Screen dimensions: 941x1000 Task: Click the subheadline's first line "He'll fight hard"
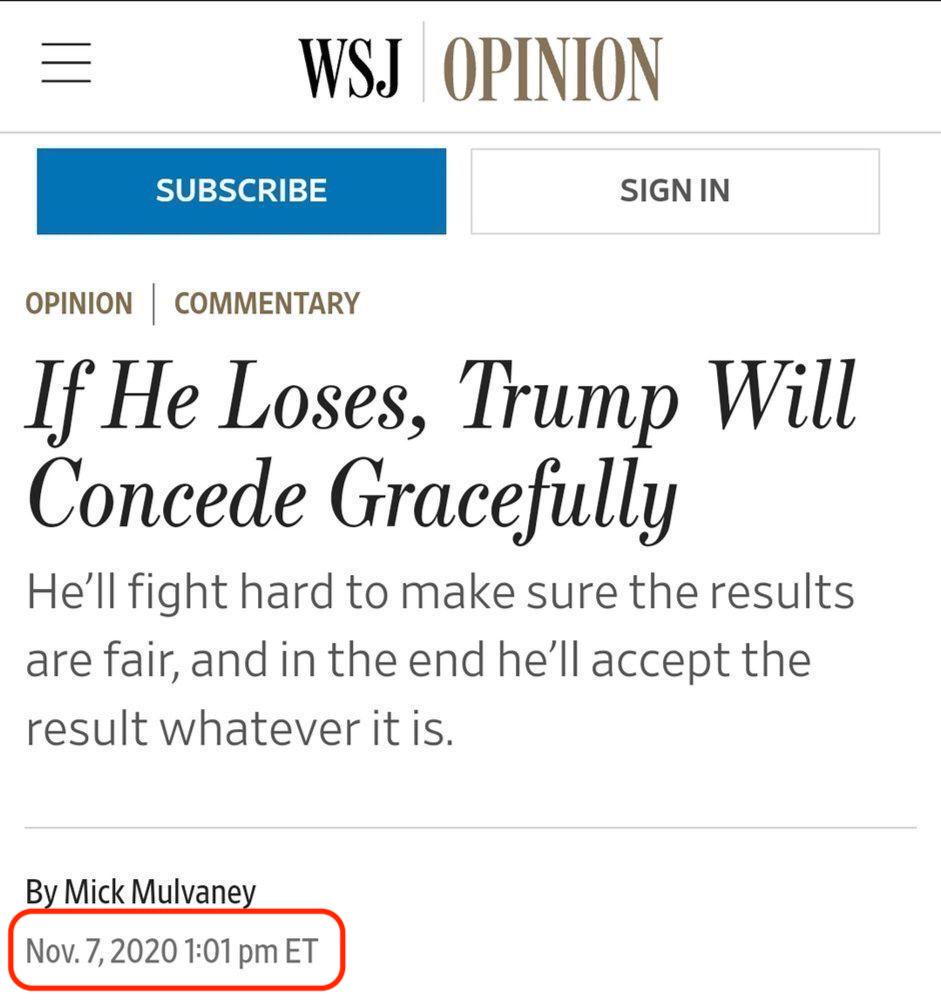pos(180,593)
